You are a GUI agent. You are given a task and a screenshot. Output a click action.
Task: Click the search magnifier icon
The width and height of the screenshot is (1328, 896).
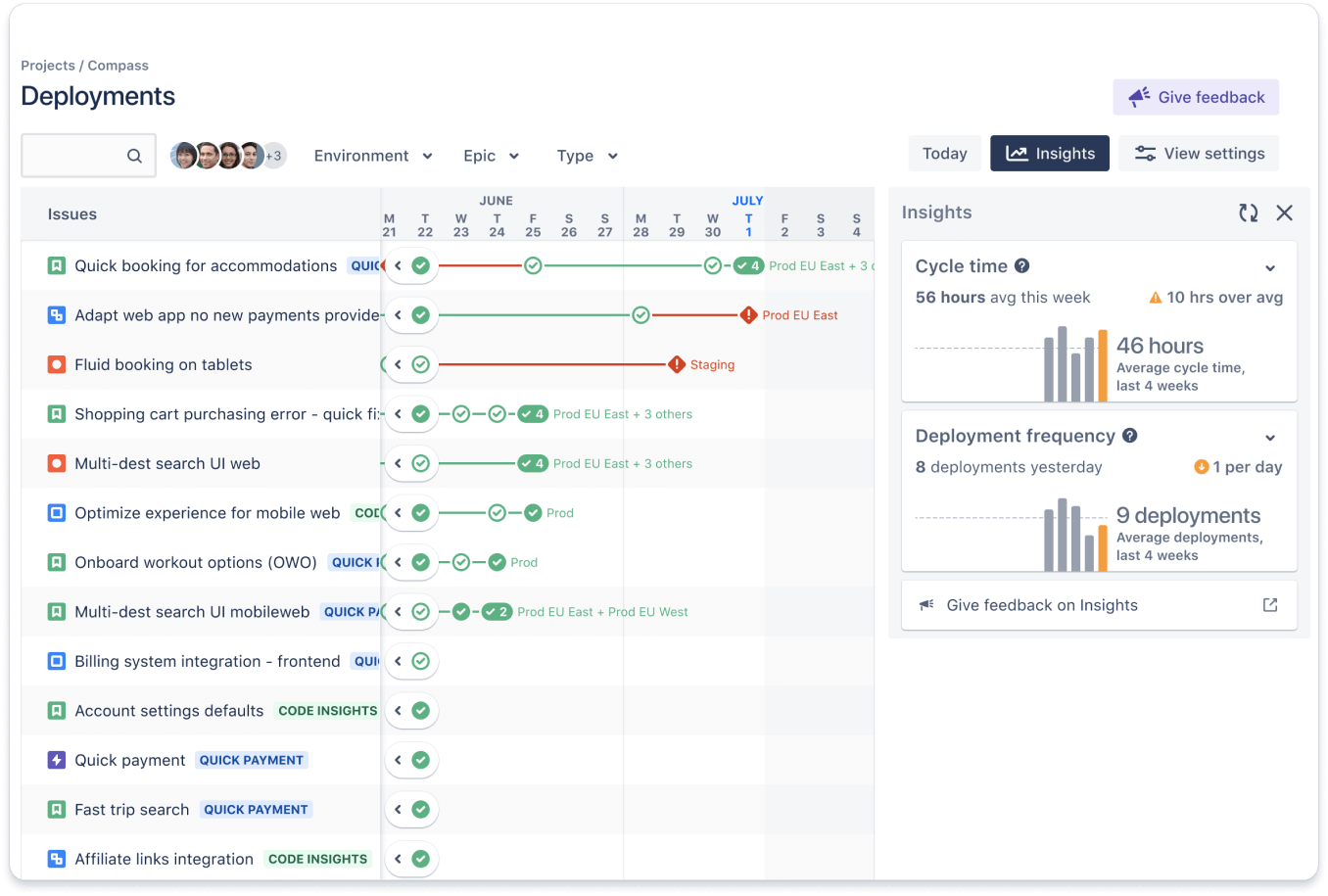[135, 155]
